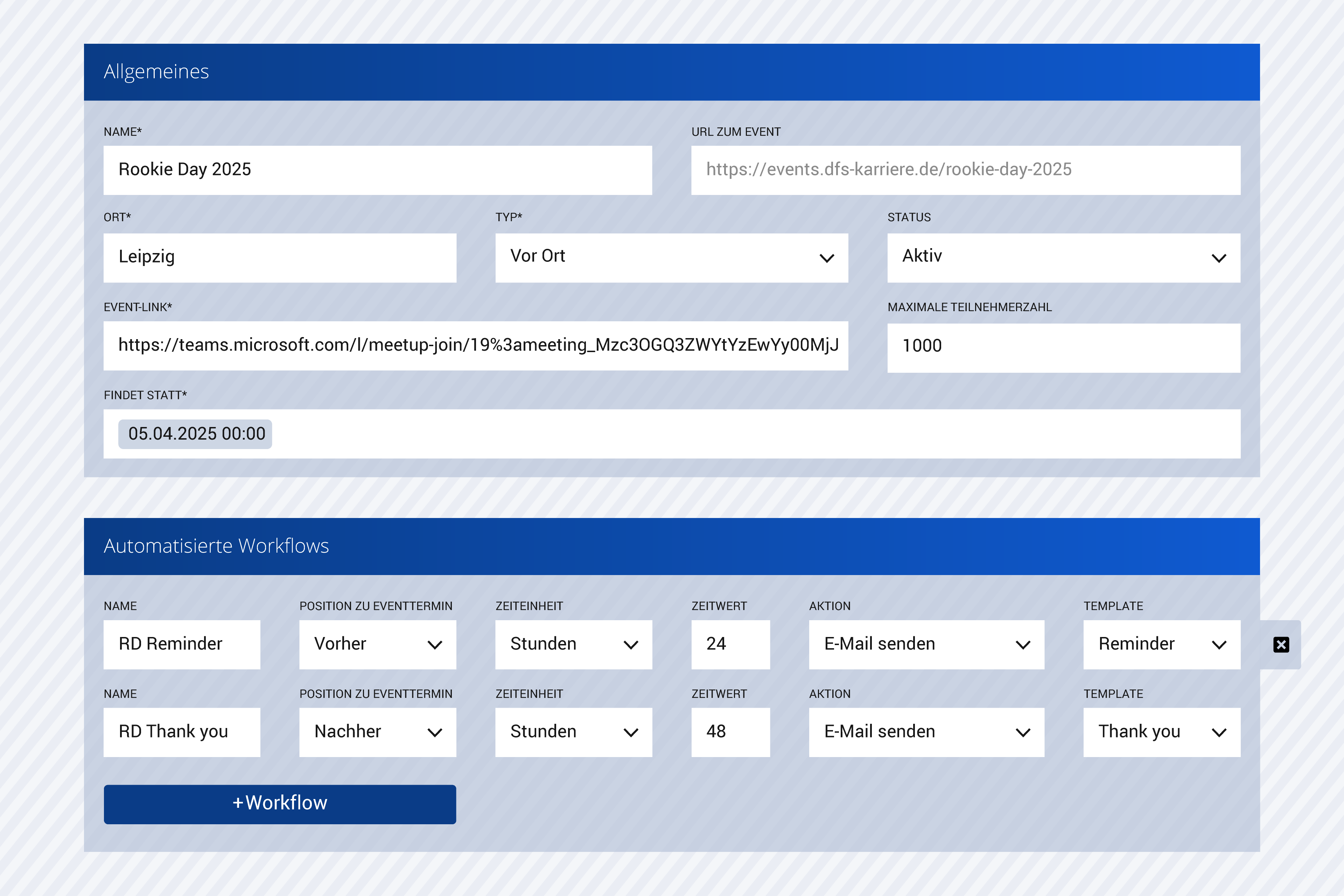
Task: Click the 05.04.2025 00:00 date chip
Action: coord(195,434)
